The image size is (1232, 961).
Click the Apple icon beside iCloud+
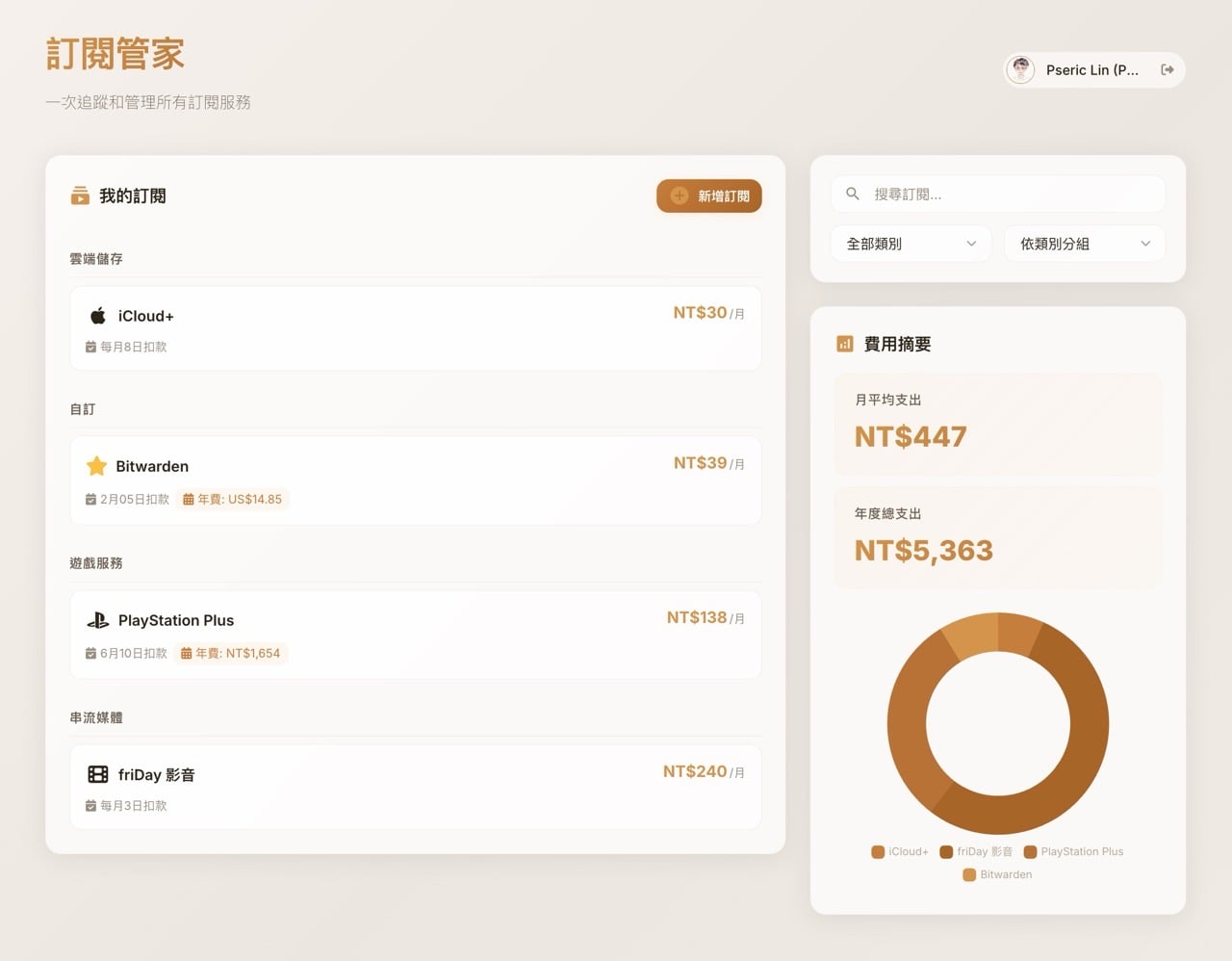(x=97, y=315)
